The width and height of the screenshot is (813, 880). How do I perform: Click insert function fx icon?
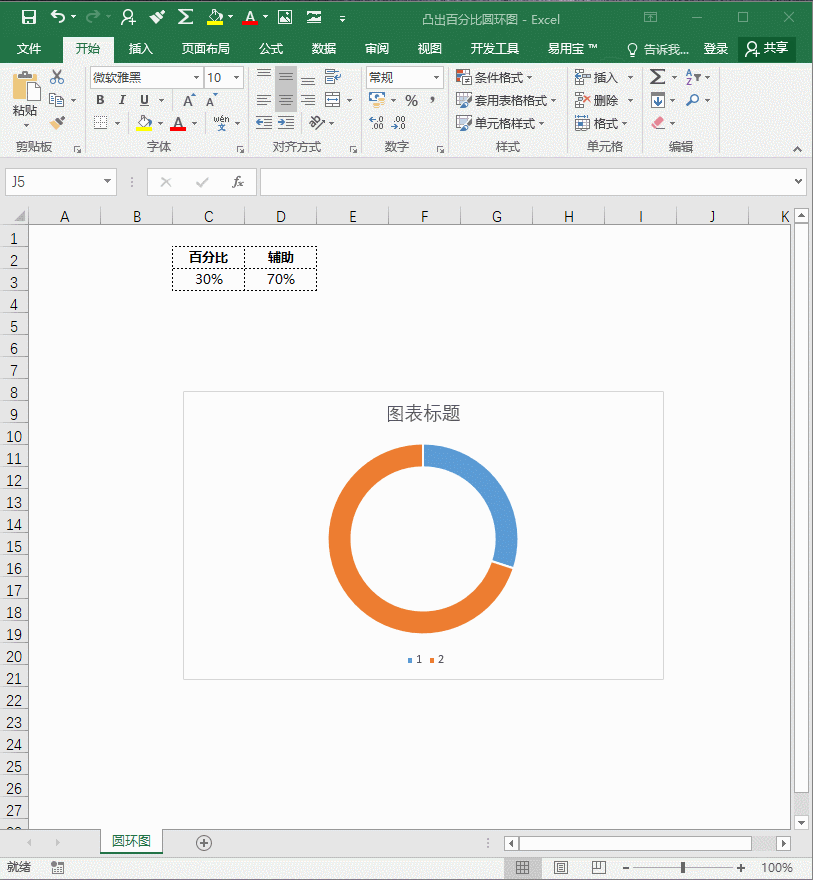[x=238, y=182]
